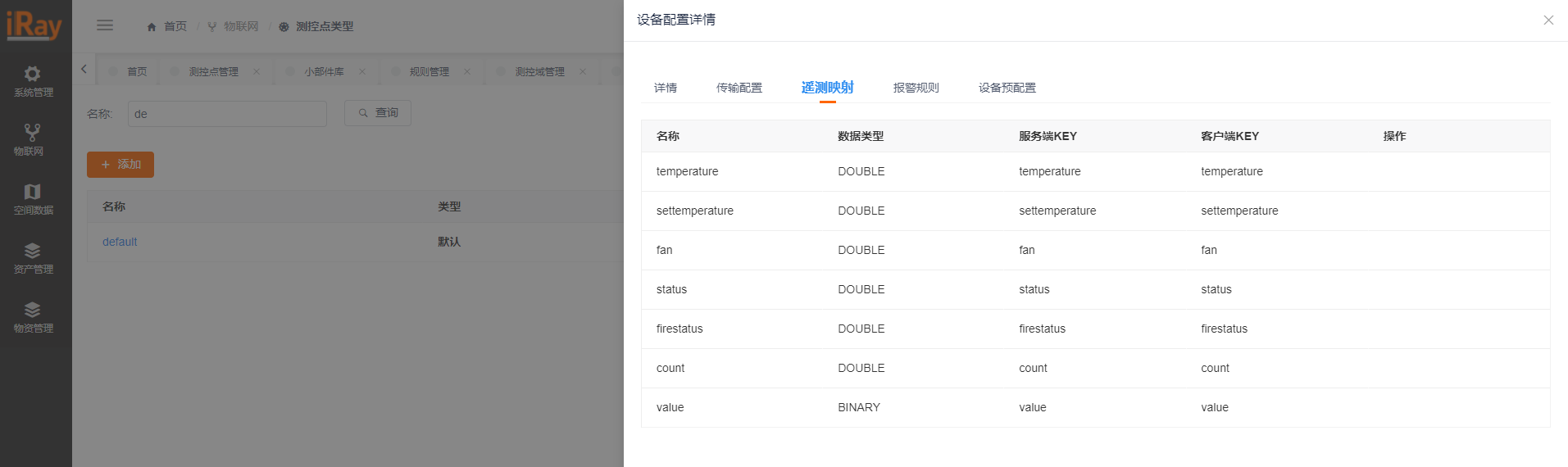Click the value name cell

click(670, 407)
